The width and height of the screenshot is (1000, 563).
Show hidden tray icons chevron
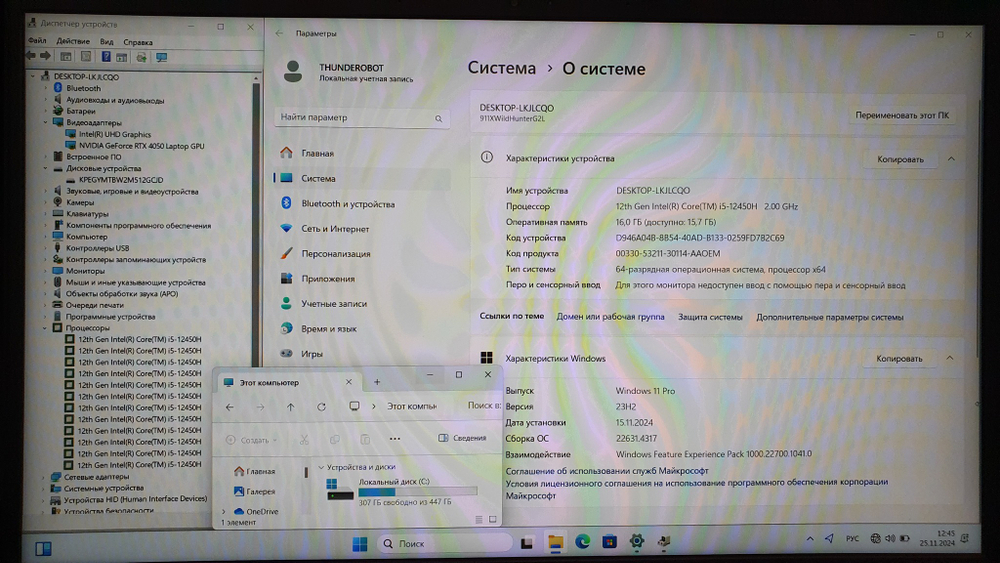point(810,539)
